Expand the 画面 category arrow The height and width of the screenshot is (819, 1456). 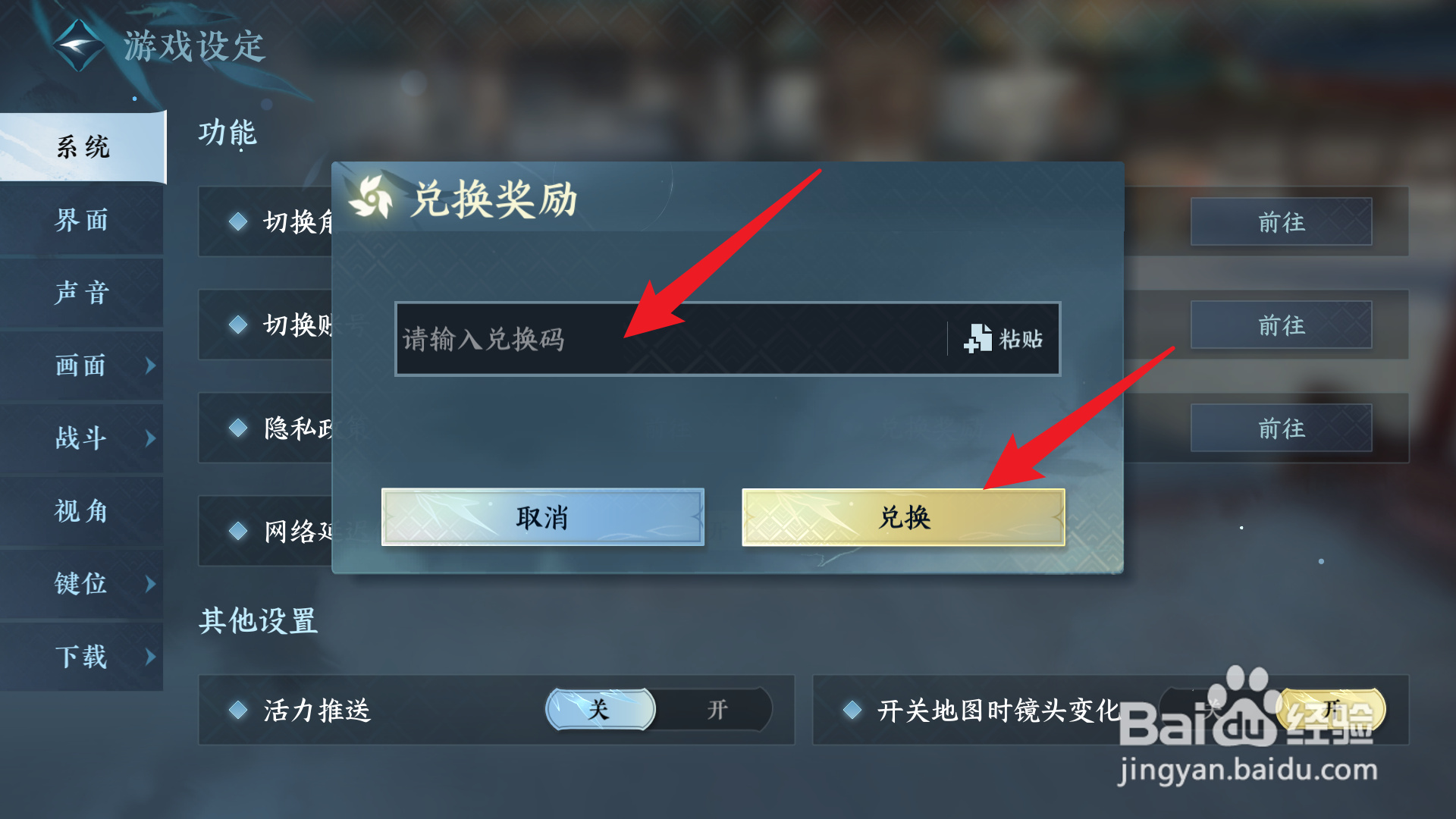(150, 366)
